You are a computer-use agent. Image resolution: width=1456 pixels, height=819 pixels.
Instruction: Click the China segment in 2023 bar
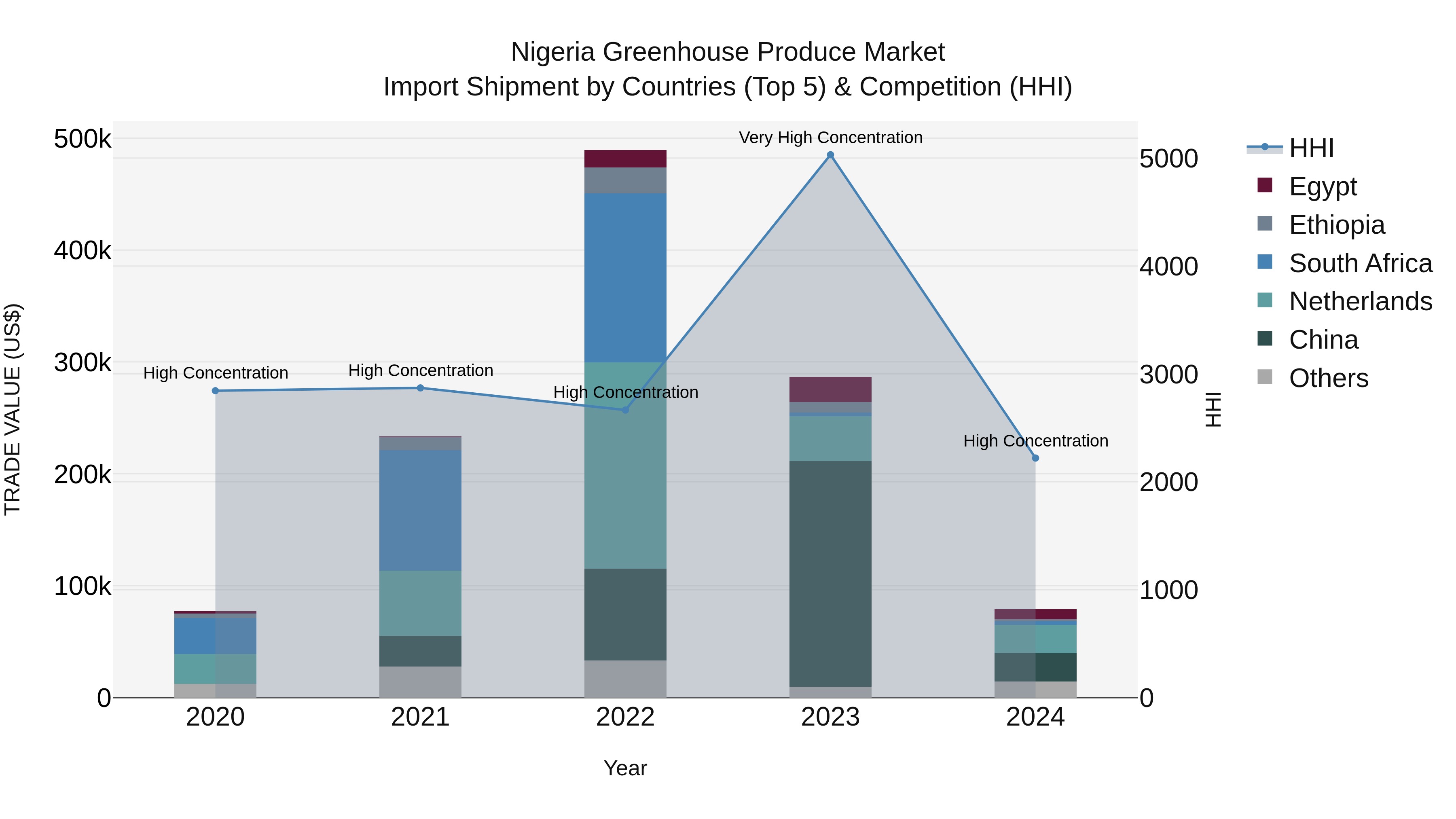pos(830,574)
